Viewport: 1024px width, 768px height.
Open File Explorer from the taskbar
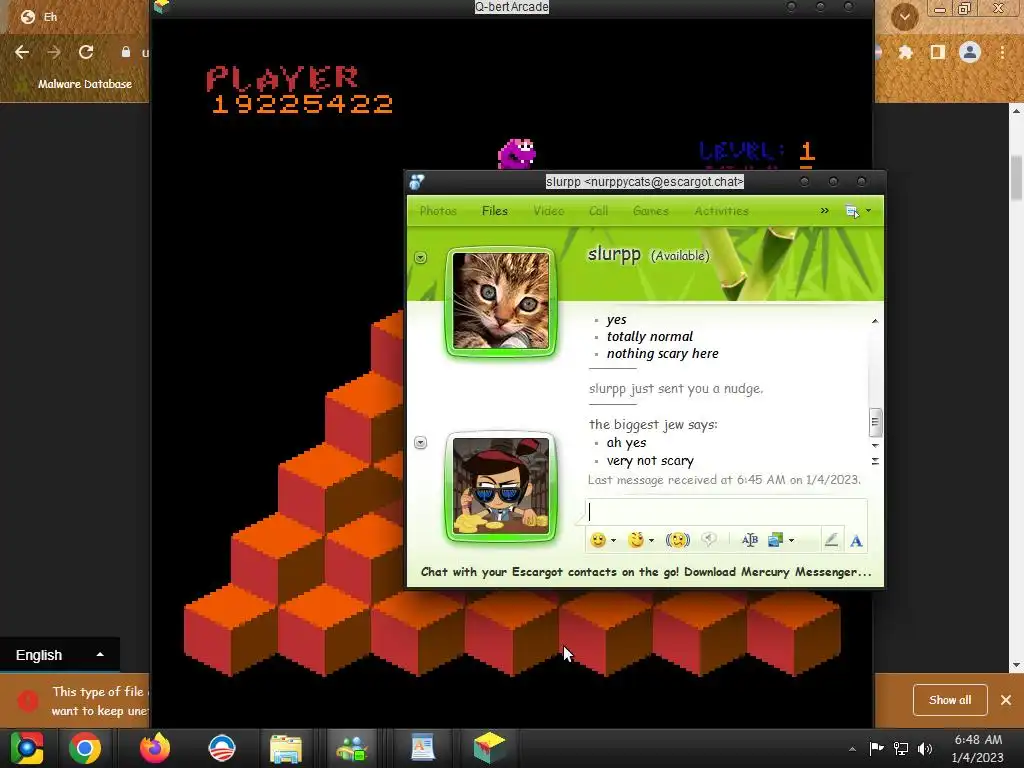(x=286, y=749)
